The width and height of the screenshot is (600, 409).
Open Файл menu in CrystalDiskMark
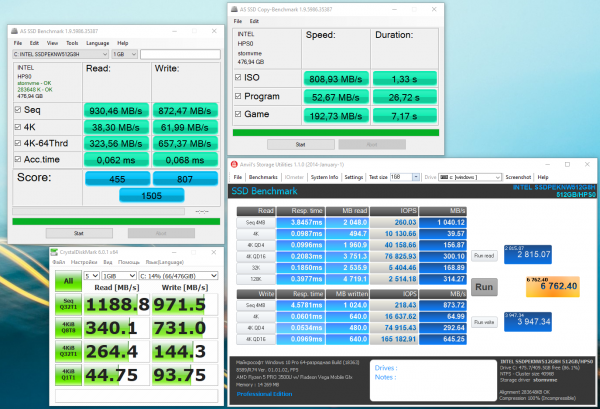(59, 262)
